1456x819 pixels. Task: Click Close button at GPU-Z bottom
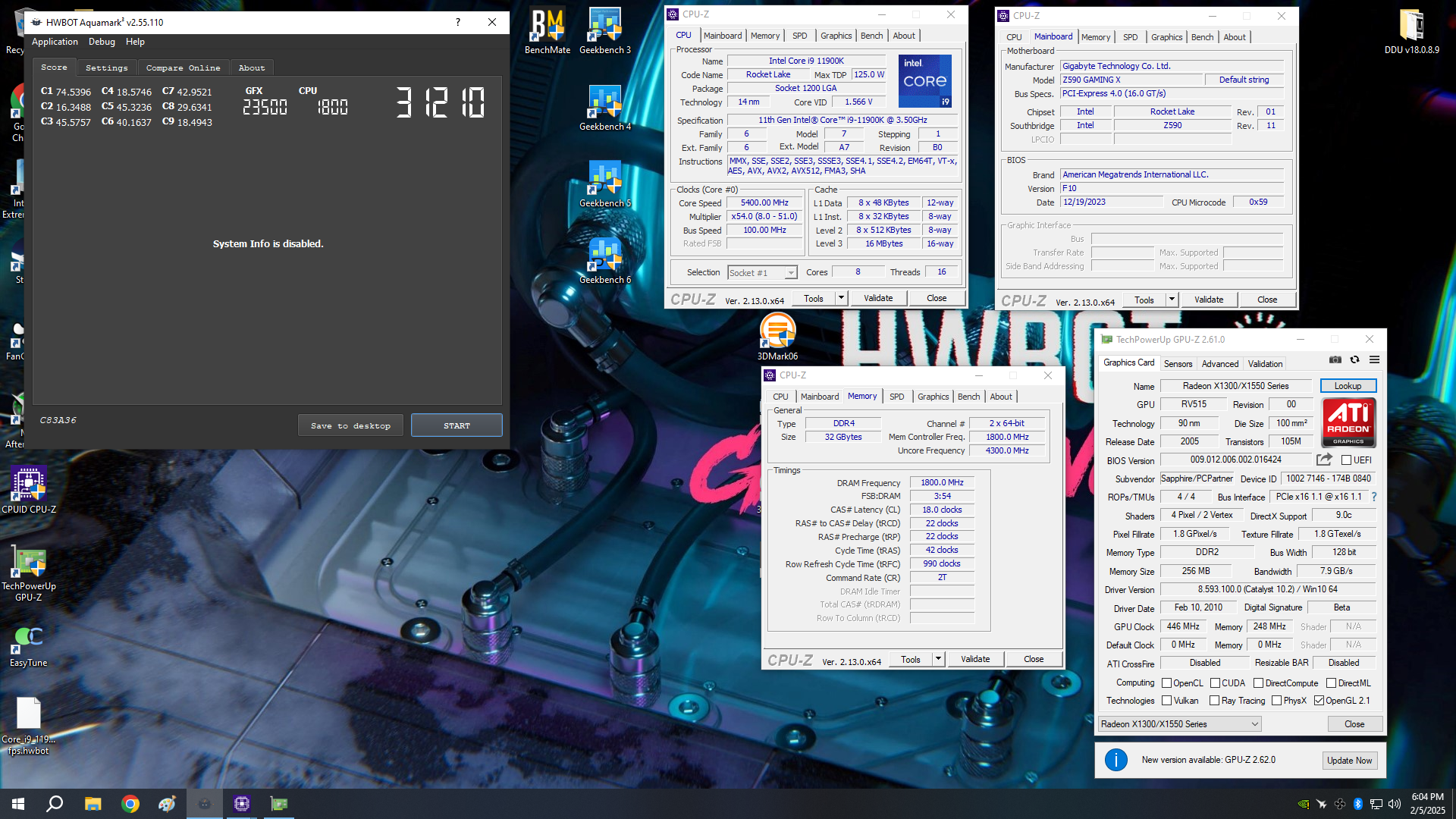pos(1354,724)
